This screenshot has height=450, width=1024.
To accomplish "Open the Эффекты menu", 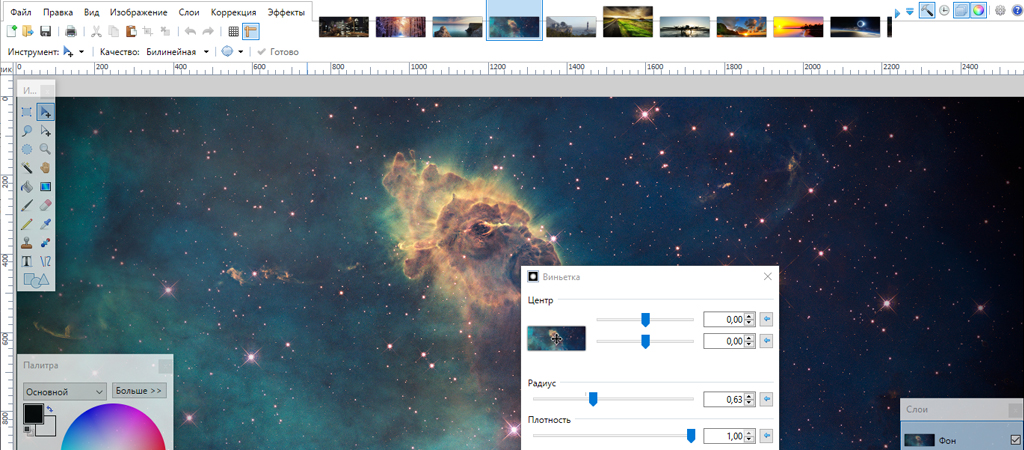I will 285,12.
